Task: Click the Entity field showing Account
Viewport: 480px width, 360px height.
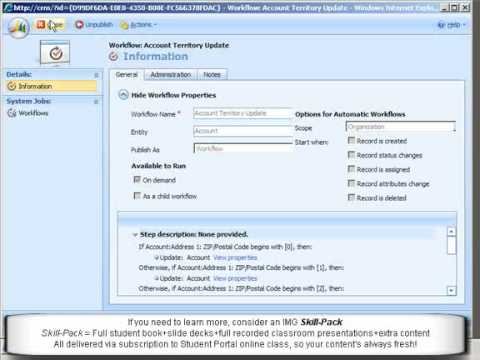Action: [x=243, y=131]
